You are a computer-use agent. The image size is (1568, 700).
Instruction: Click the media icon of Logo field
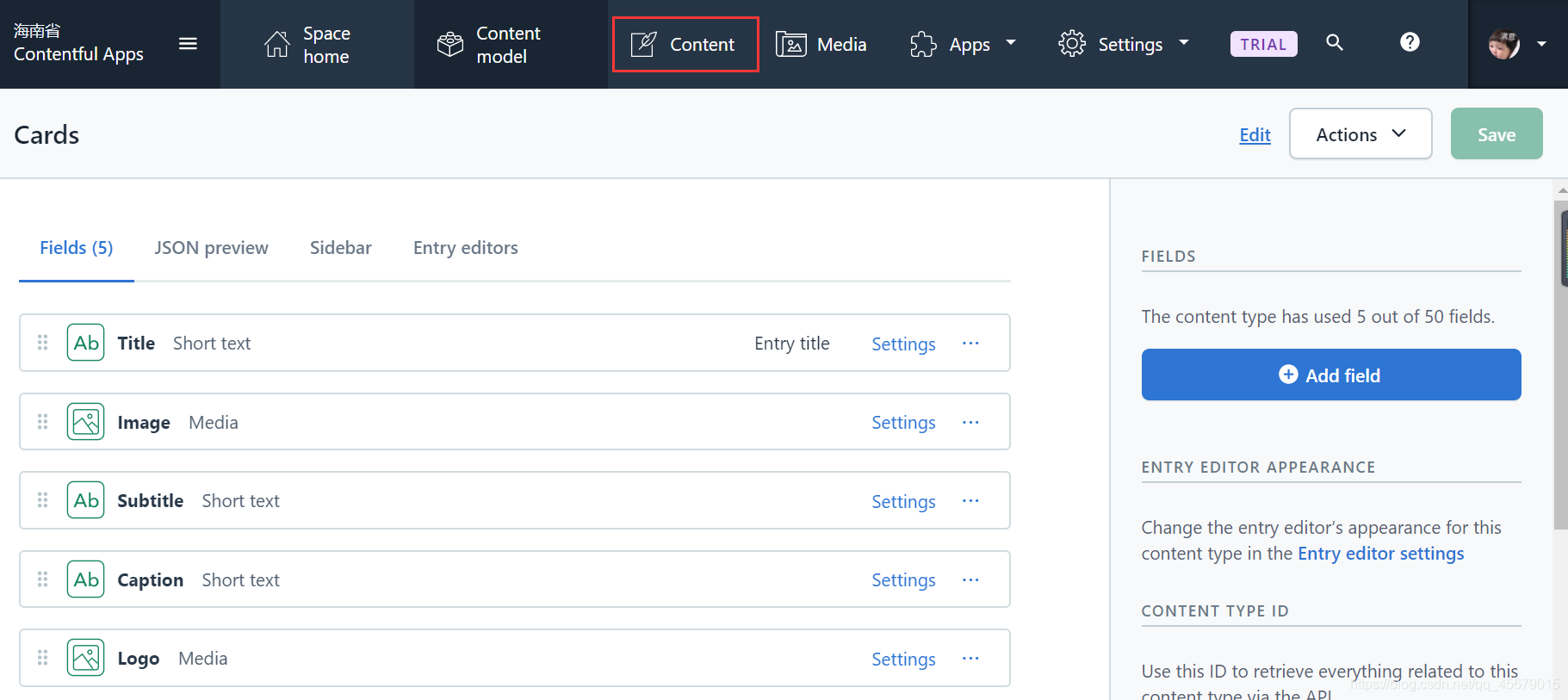coord(86,658)
